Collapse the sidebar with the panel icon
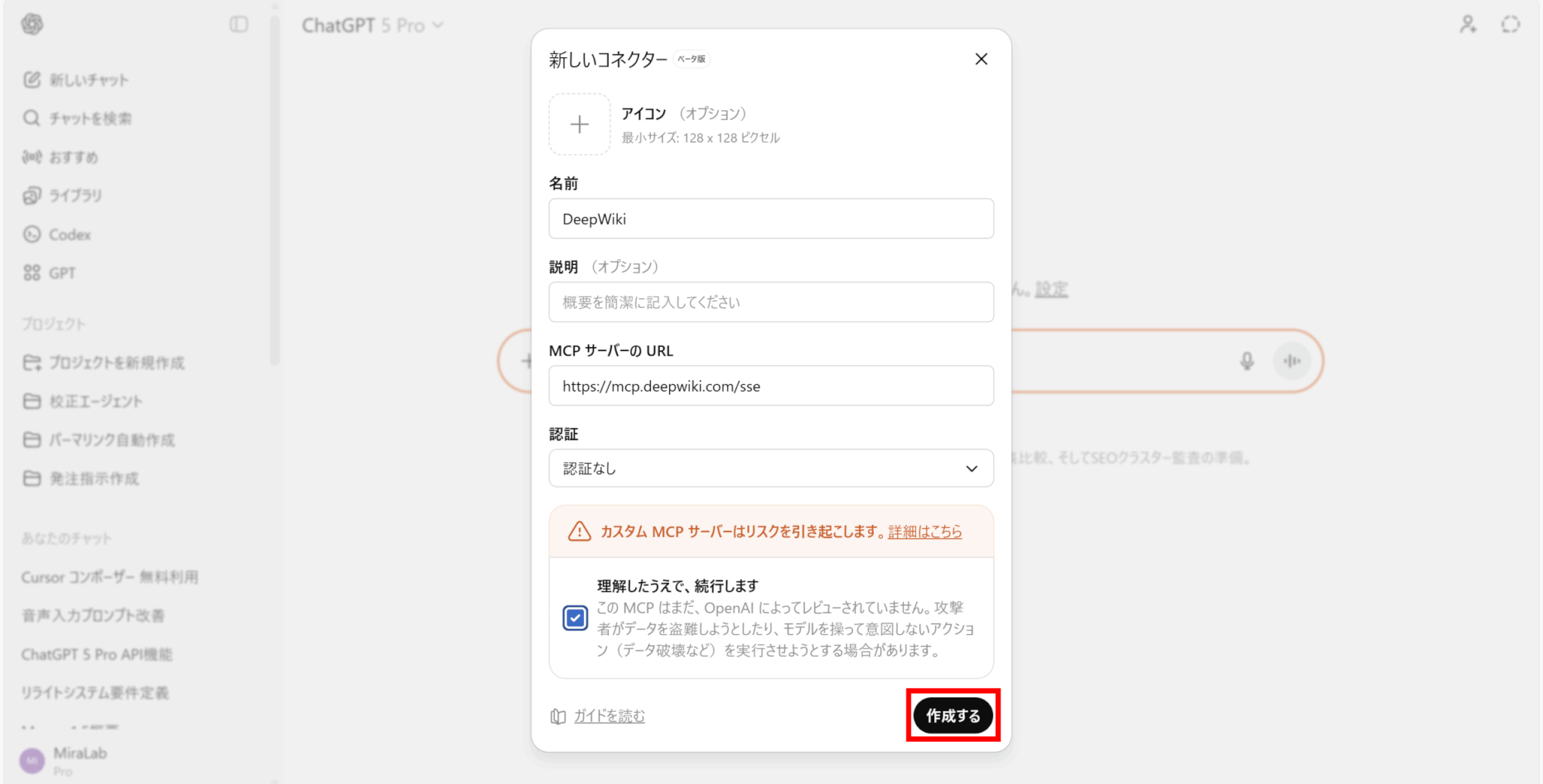Screen dimensions: 1543x784 (x=239, y=25)
